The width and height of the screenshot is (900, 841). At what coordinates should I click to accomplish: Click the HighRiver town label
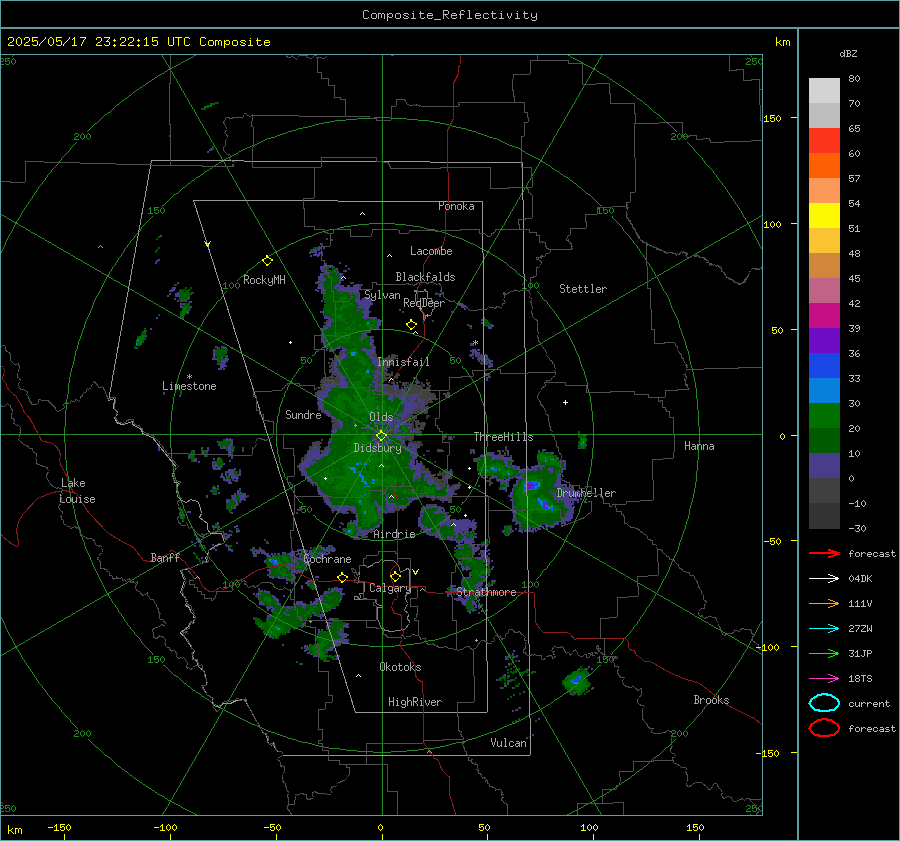(415, 702)
